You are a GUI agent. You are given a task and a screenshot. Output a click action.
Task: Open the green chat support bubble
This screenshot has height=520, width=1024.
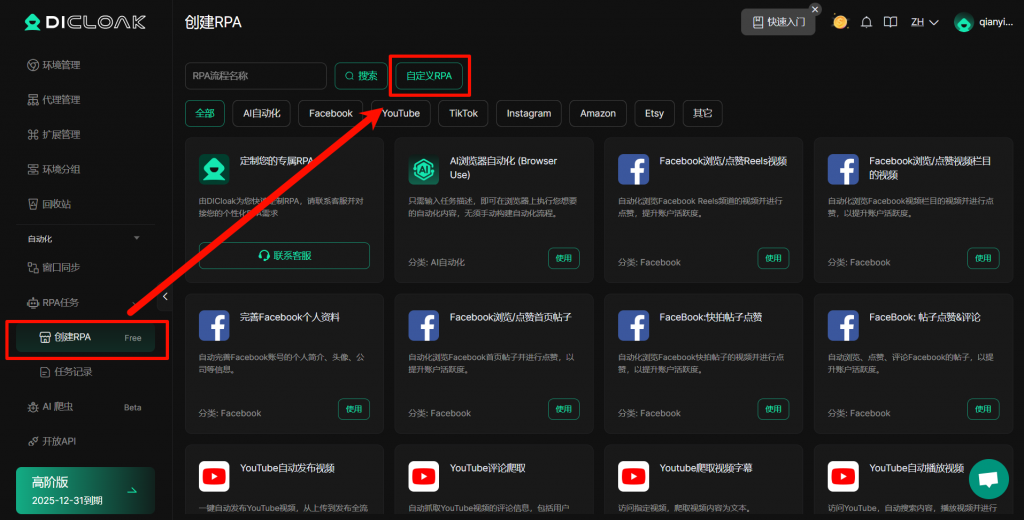(x=988, y=479)
